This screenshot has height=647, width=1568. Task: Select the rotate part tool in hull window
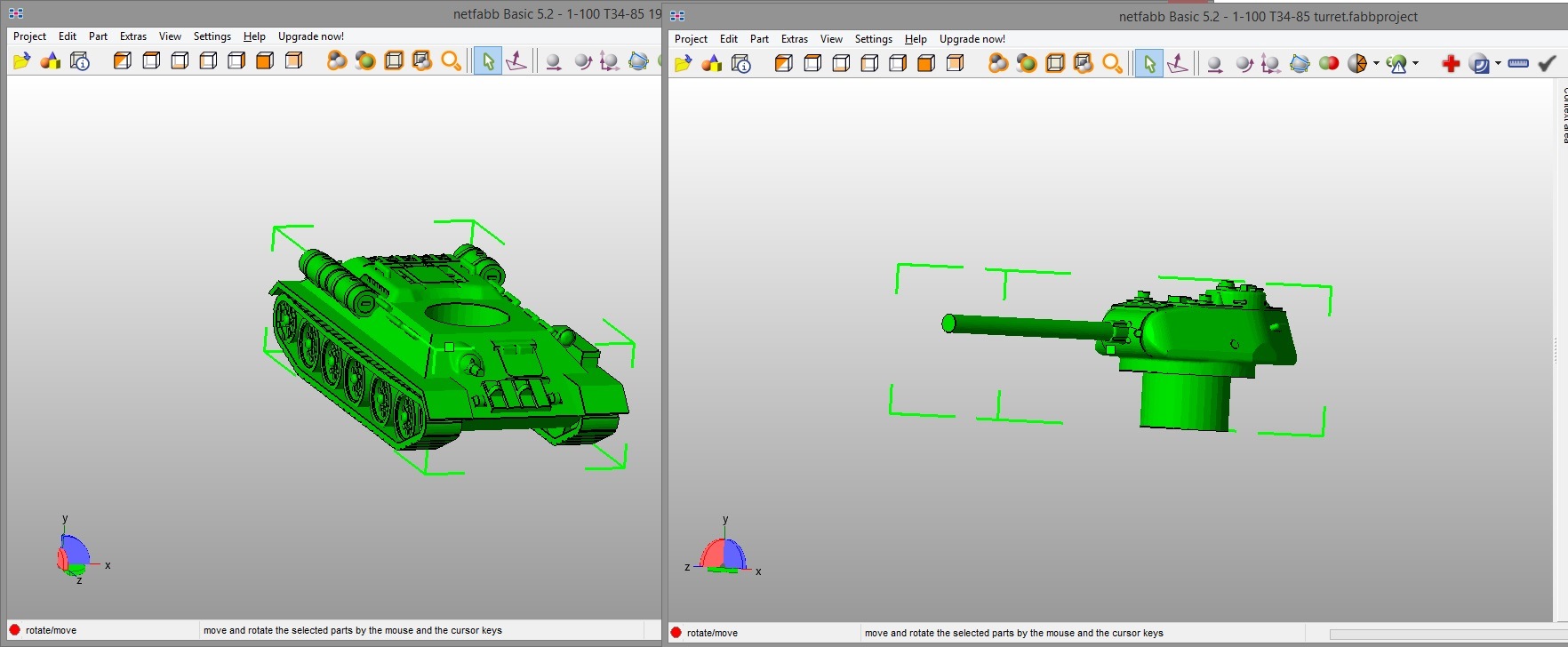click(x=582, y=60)
